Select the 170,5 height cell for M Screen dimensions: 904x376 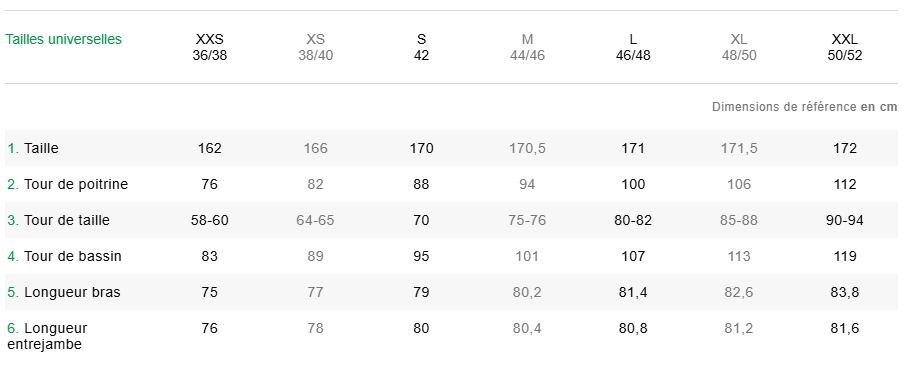[527, 148]
